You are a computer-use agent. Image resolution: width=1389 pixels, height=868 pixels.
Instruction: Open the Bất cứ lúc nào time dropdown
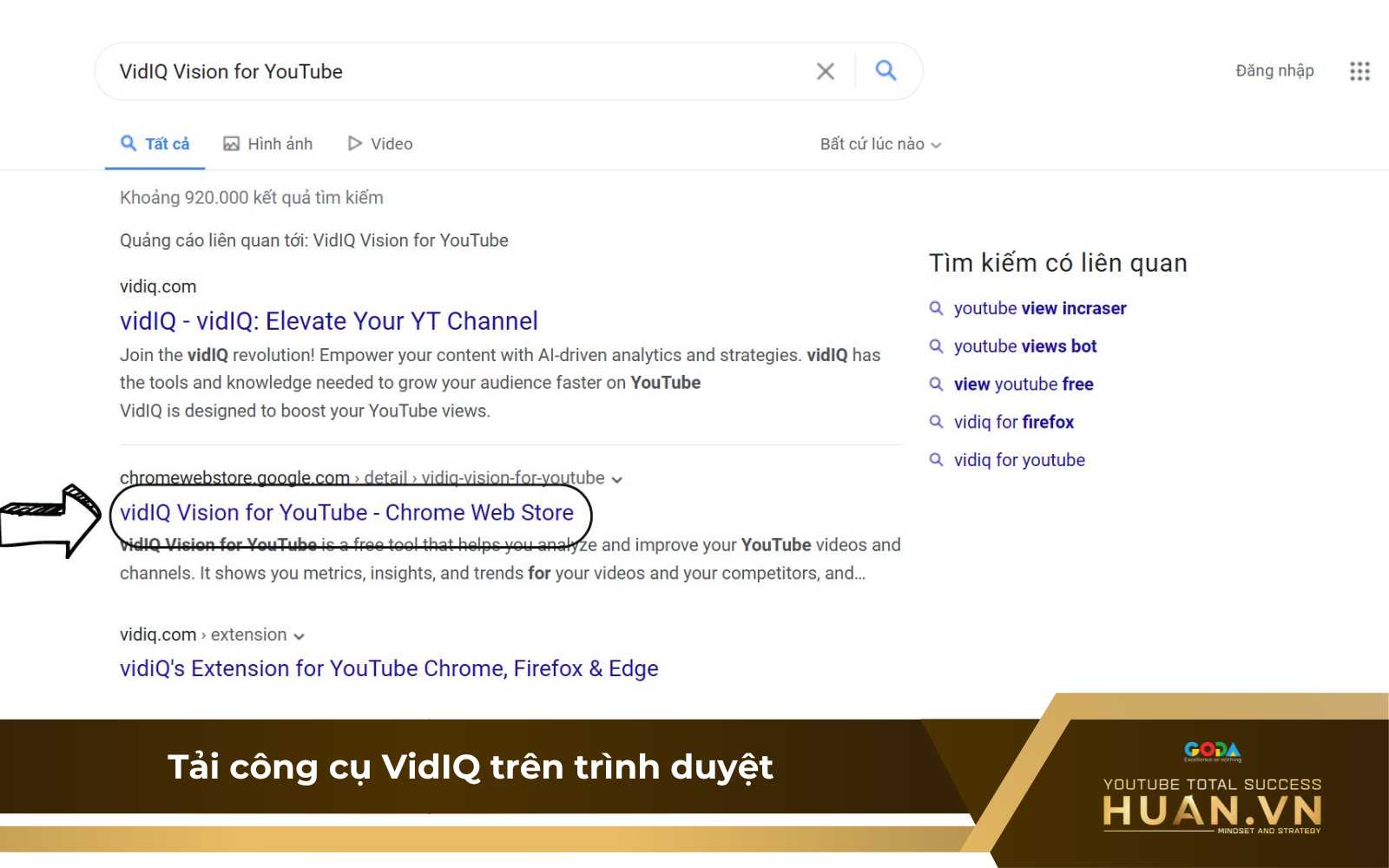880,144
